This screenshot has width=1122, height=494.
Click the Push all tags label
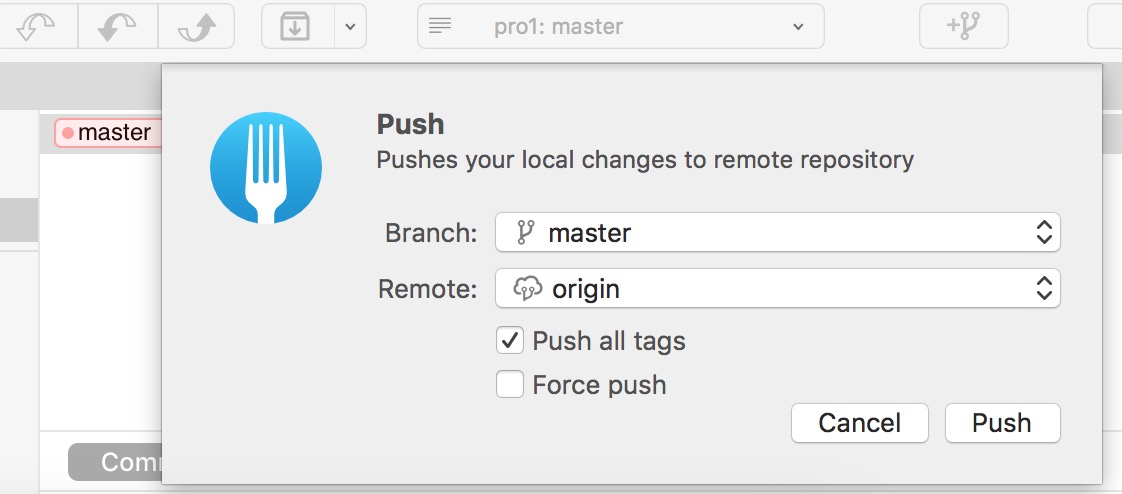(609, 341)
